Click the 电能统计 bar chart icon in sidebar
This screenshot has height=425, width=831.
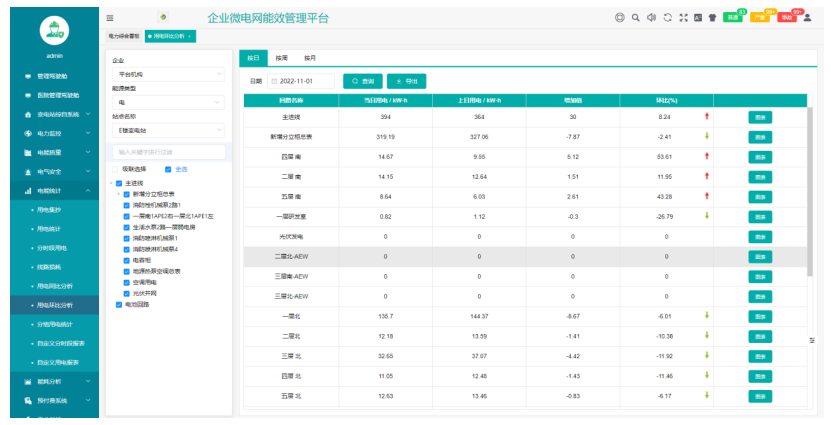(28, 191)
